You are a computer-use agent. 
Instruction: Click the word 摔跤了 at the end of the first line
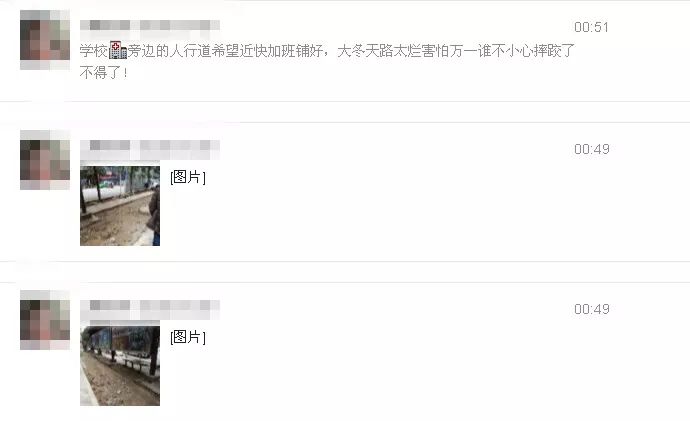tap(554, 51)
